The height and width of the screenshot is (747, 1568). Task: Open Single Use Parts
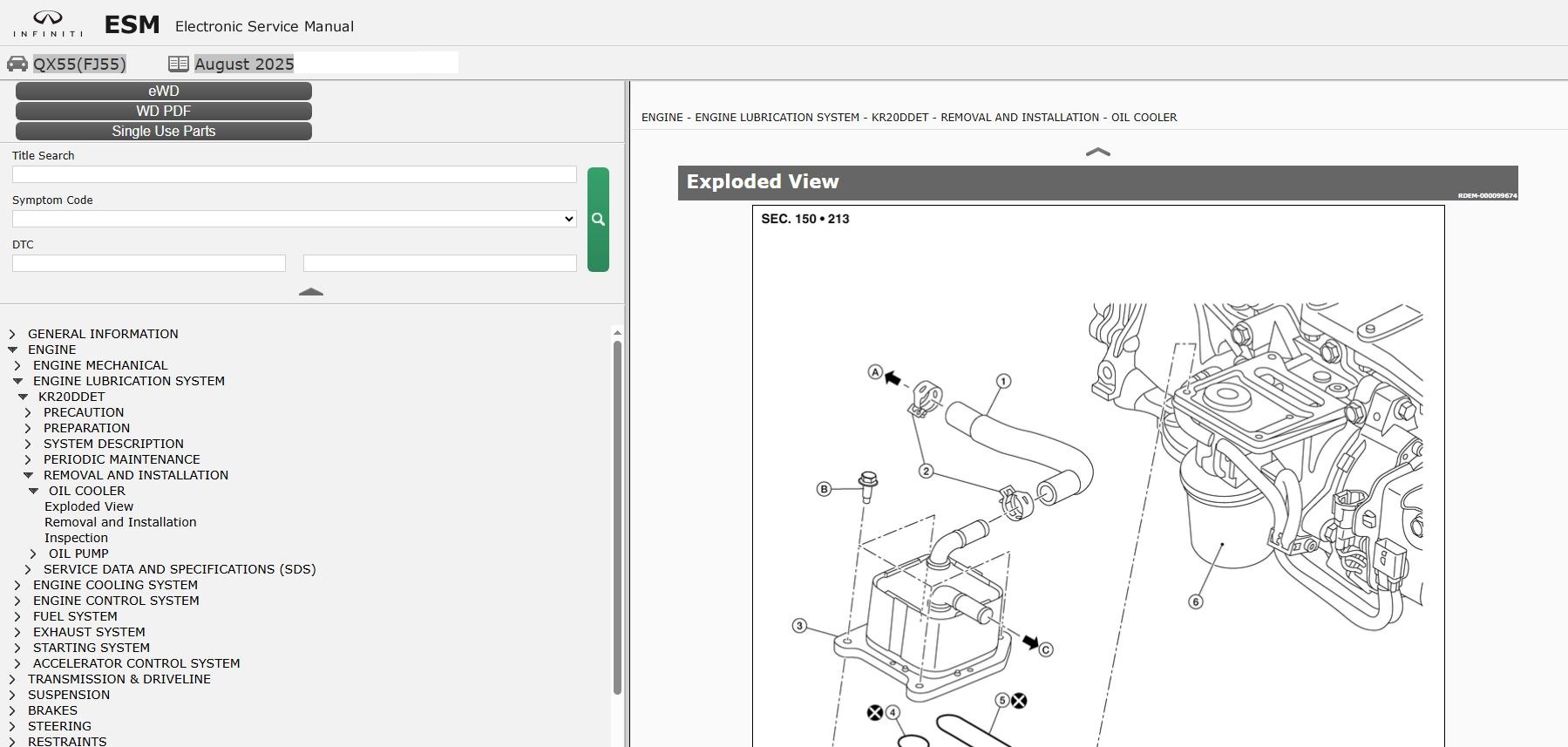(x=164, y=131)
